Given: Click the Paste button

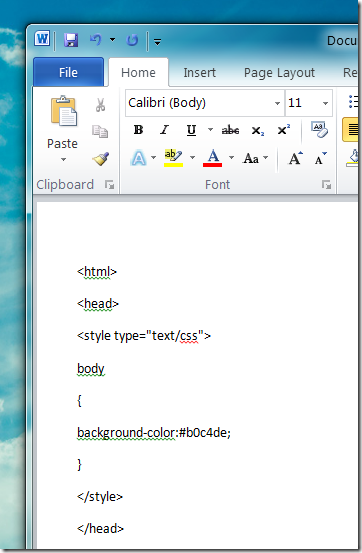Looking at the screenshot, I should 62,129.
